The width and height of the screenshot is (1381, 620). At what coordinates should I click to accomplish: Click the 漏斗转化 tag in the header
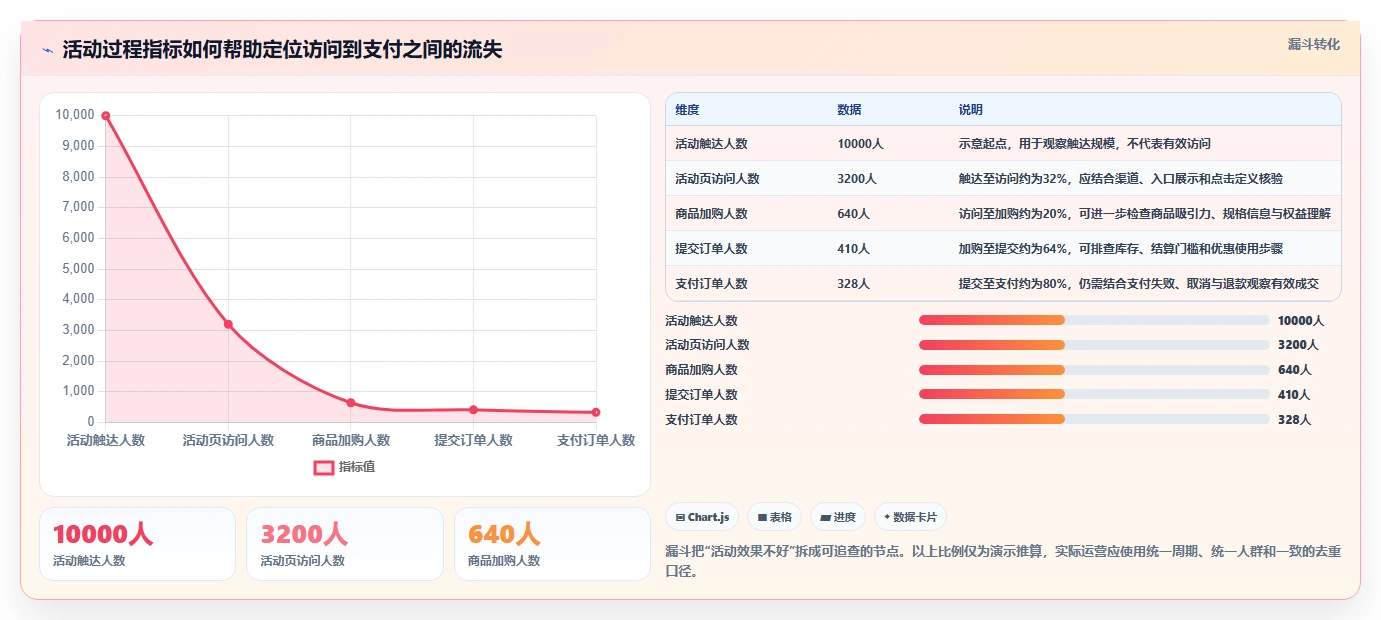click(x=1313, y=44)
